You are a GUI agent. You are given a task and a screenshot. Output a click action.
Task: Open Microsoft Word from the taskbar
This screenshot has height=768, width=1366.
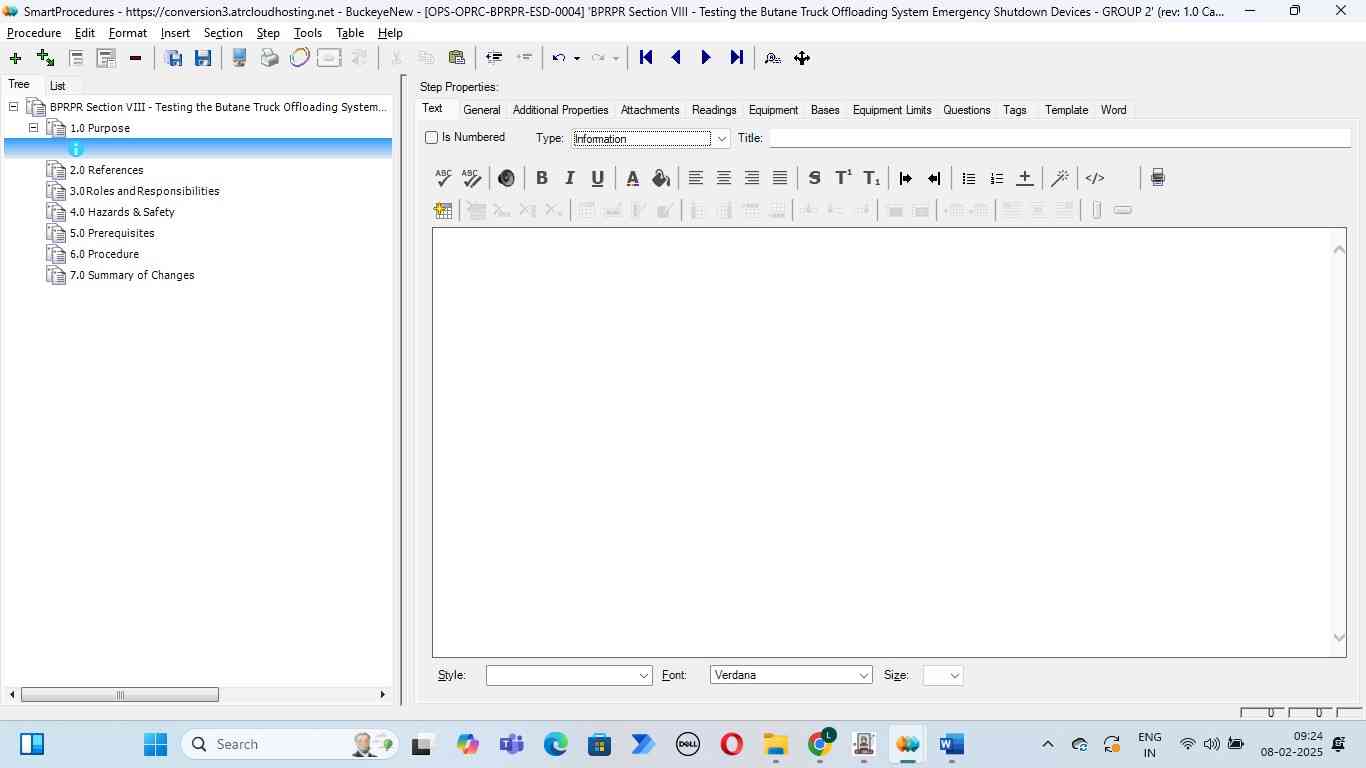951,744
